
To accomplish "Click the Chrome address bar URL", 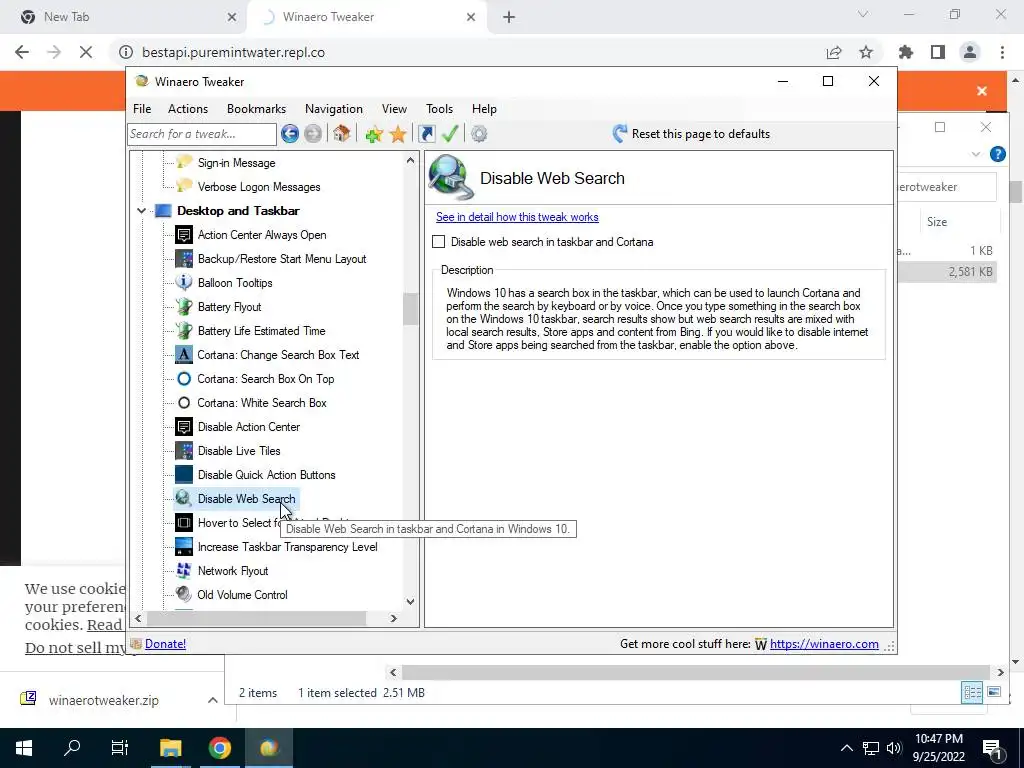I will coord(233,52).
